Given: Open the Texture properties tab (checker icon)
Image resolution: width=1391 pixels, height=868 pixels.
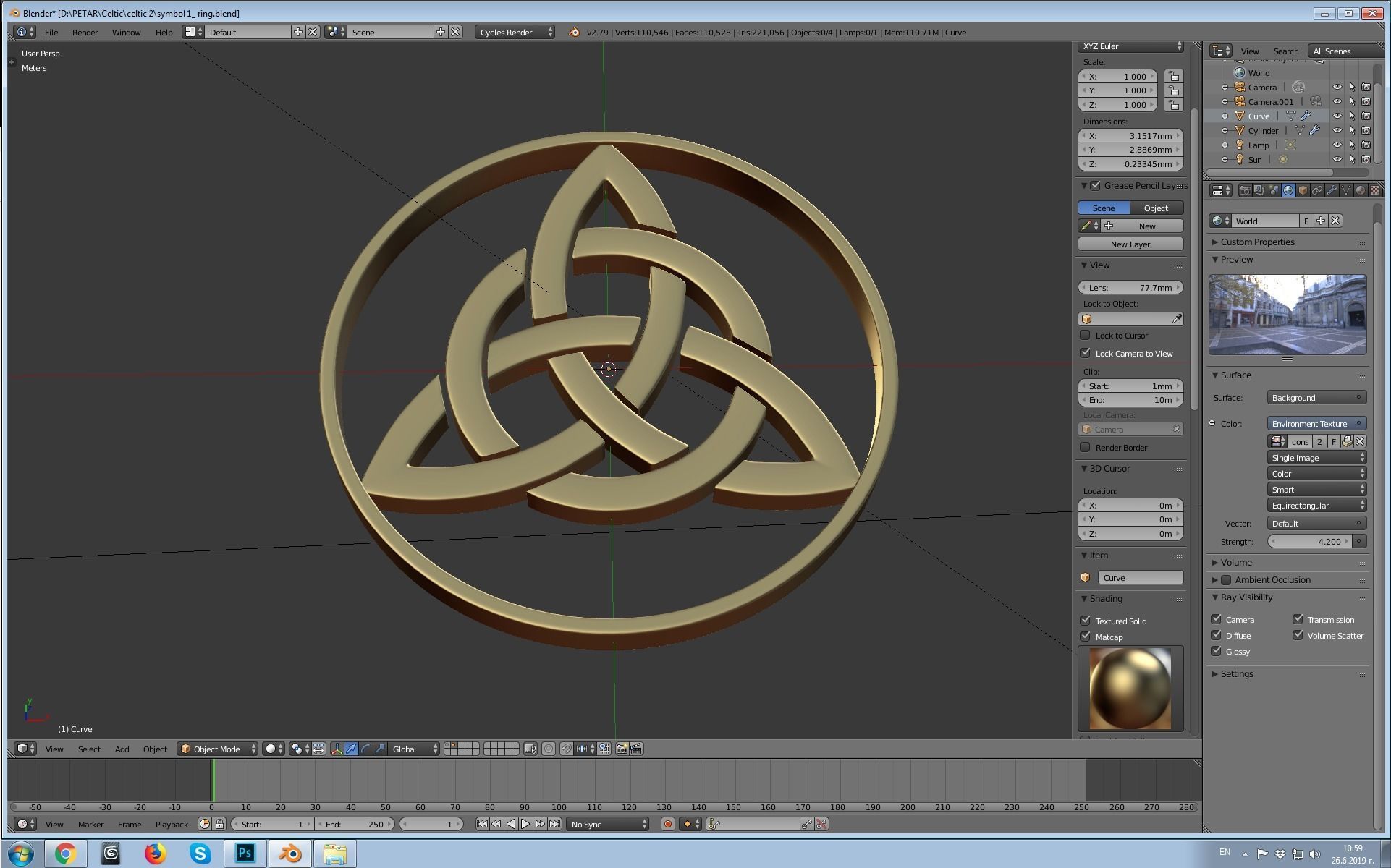Looking at the screenshot, I should tap(1375, 190).
